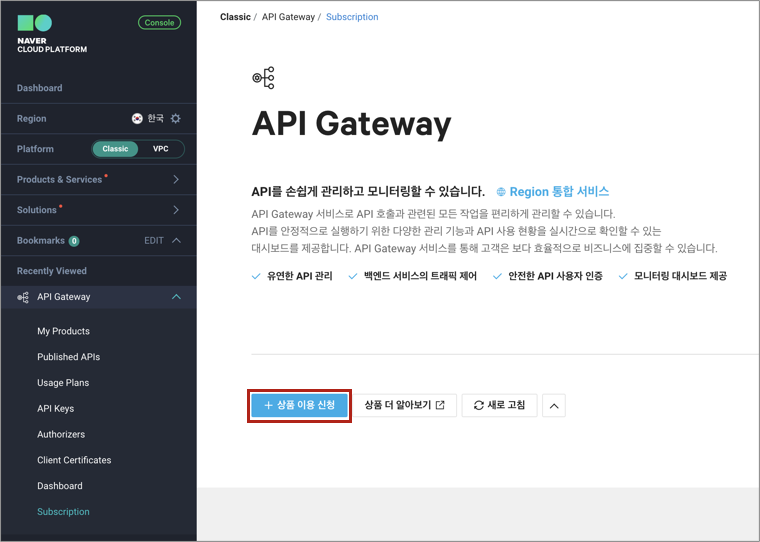Open Authorizers submenu item
The width and height of the screenshot is (760, 542).
pyautogui.click(x=61, y=434)
